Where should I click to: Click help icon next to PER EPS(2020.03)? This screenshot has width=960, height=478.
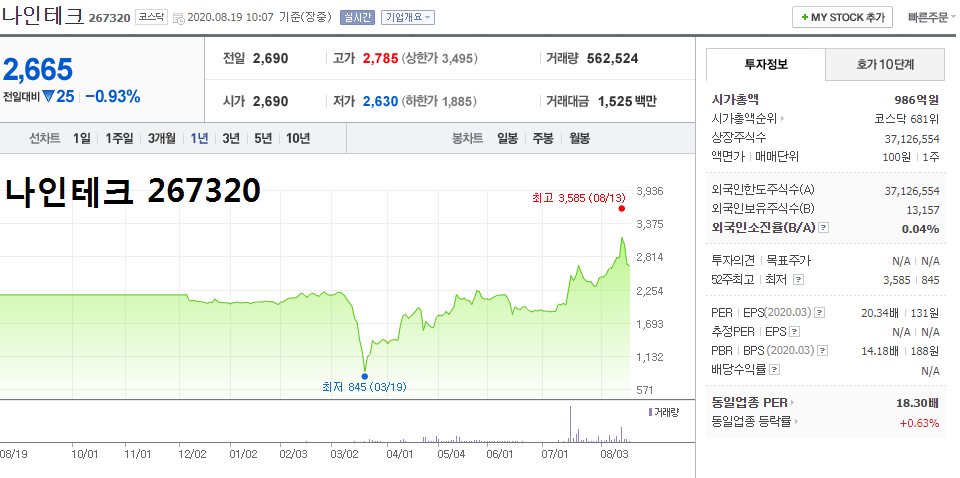[819, 313]
